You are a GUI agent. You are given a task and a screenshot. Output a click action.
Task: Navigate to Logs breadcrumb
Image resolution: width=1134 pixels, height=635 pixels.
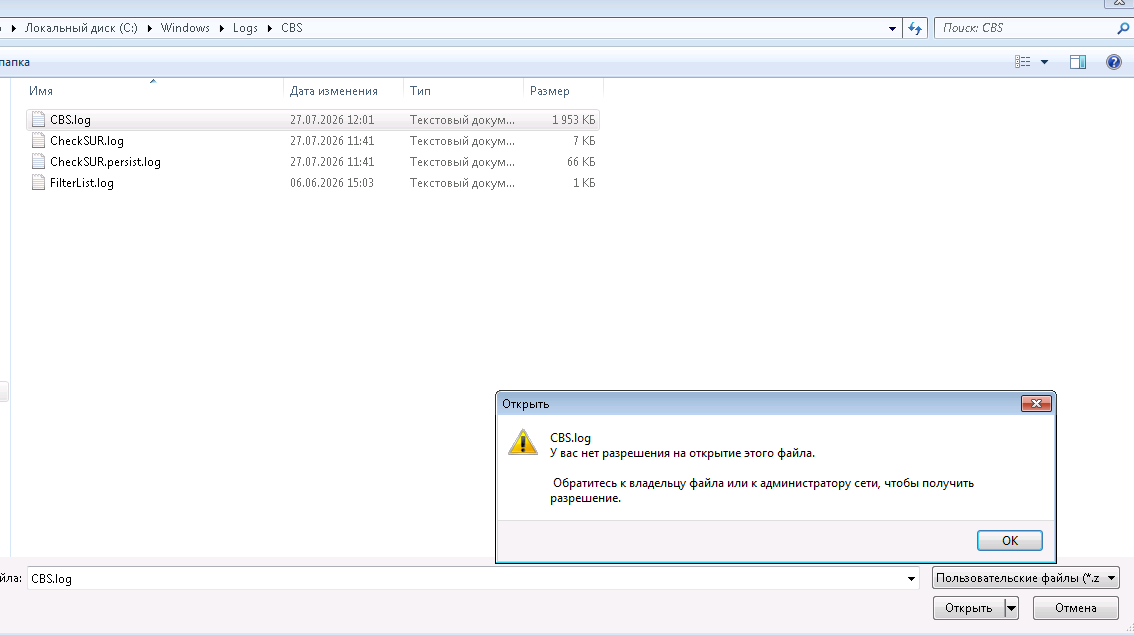(x=245, y=28)
